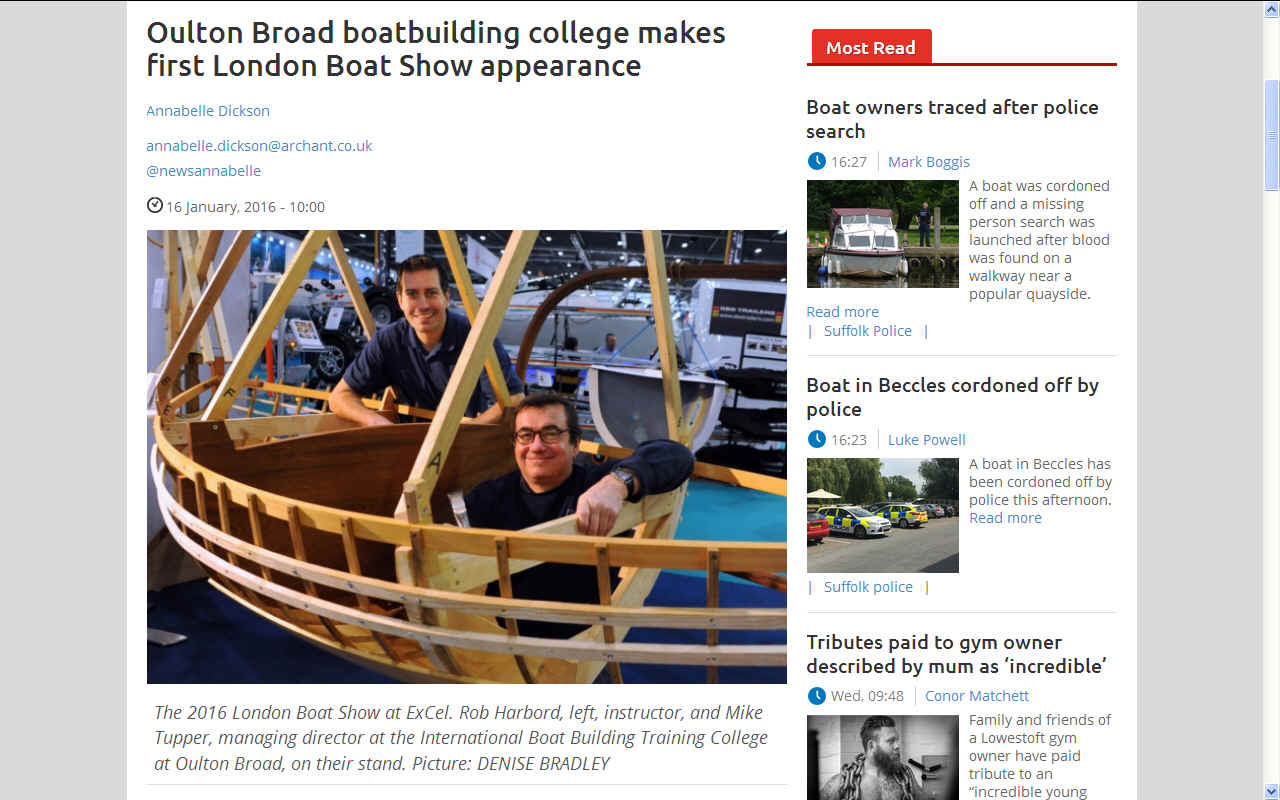Select the Most Read tab

pyautogui.click(x=870, y=47)
